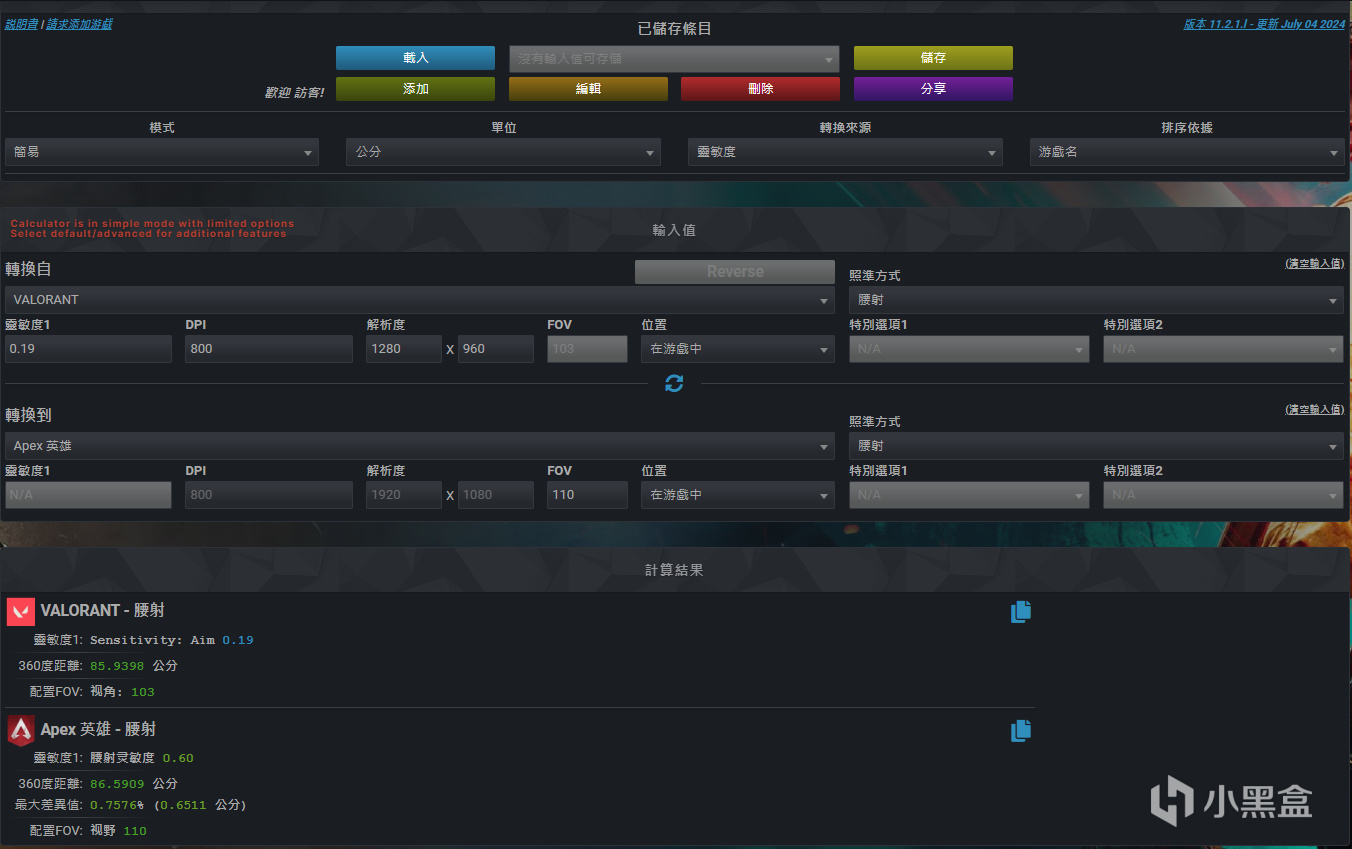Image resolution: width=1352 pixels, height=849 pixels.
Task: Open the 請求添加游戲 link
Action: point(79,23)
